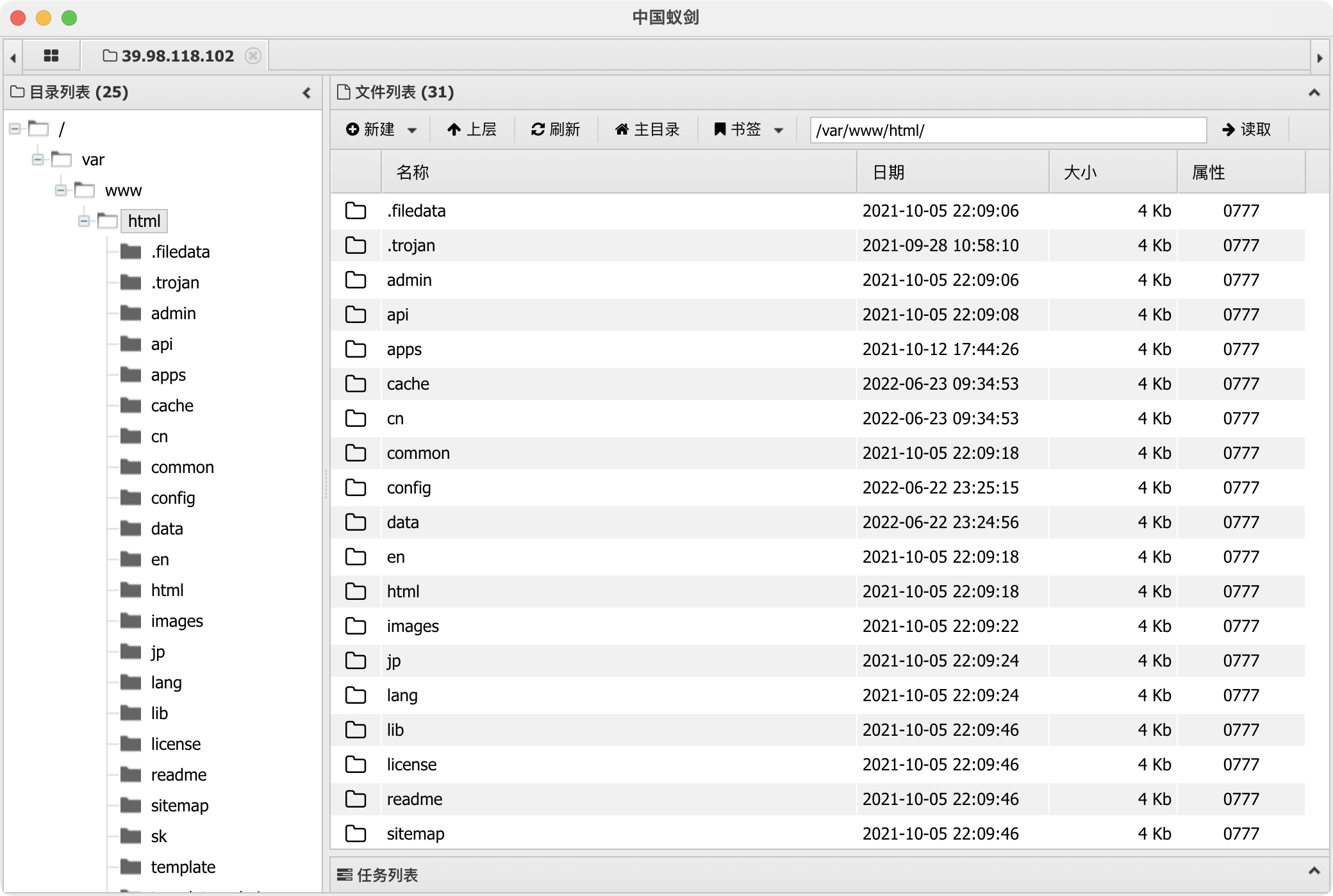Screen dimensions: 1333x896
Task: Refresh the file list with 刷新
Action: [556, 129]
